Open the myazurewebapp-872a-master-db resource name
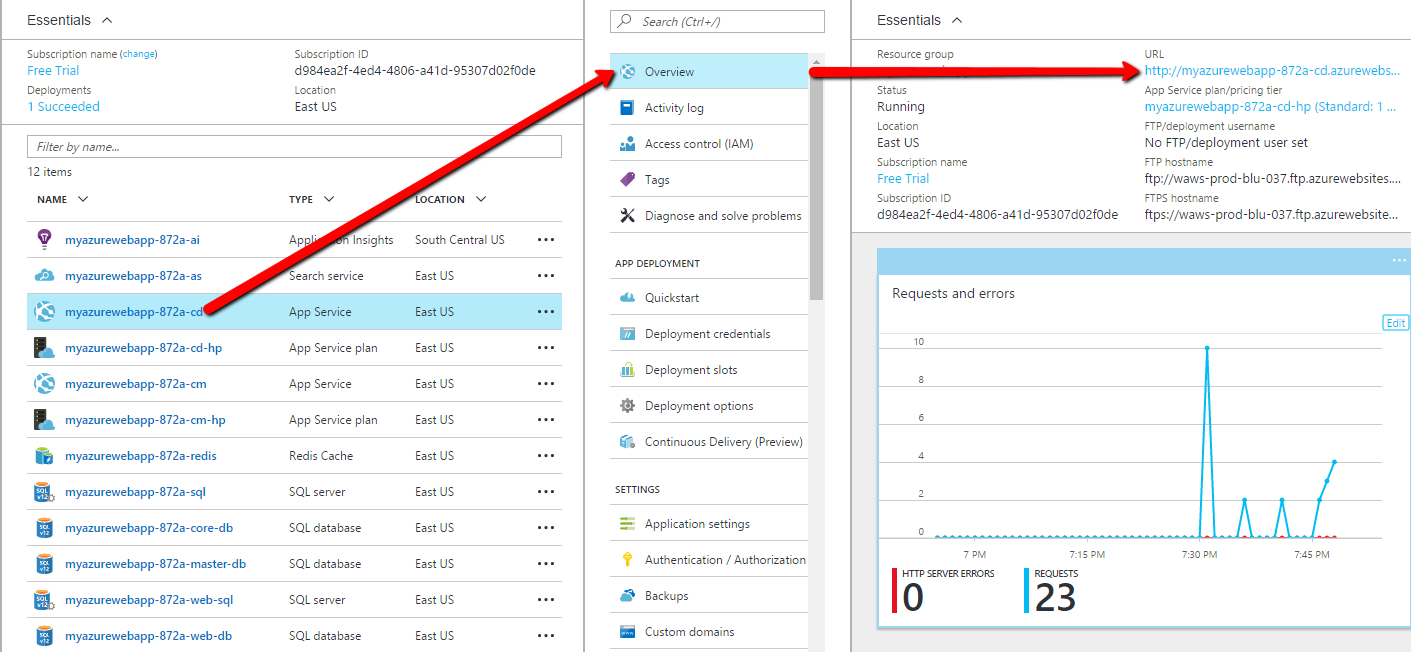 [x=155, y=564]
